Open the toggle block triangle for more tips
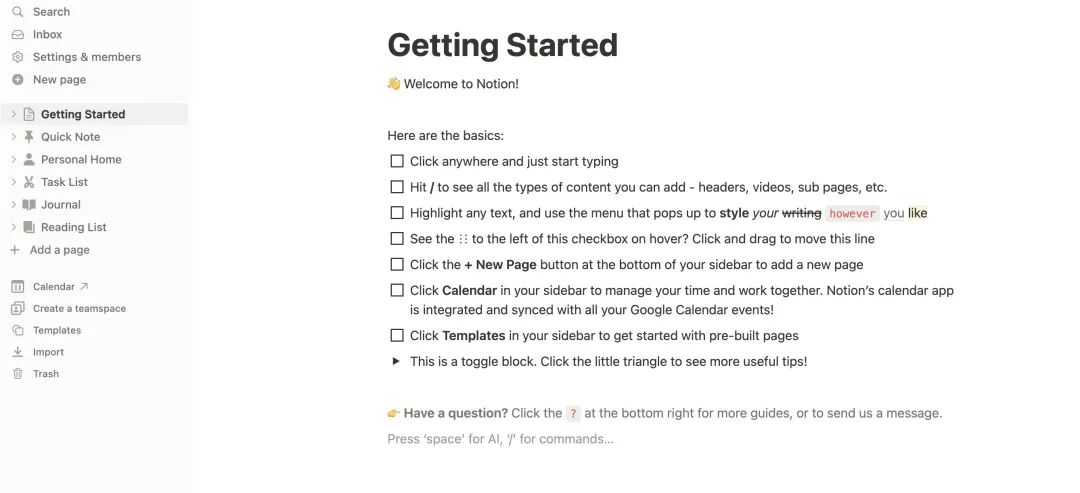The height and width of the screenshot is (493, 1080). coord(396,361)
